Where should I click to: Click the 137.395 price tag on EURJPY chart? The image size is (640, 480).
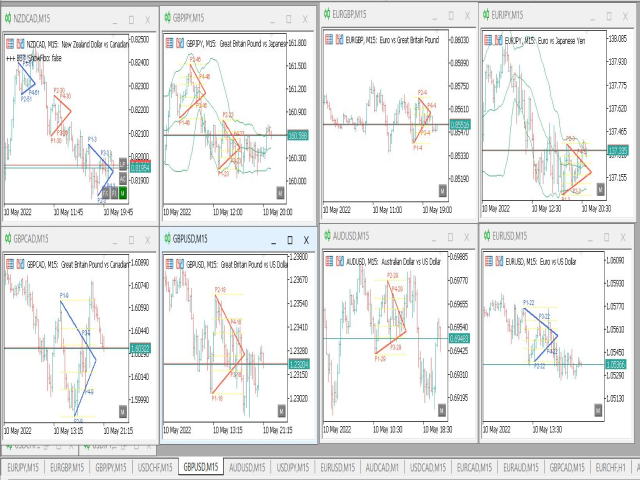coord(618,151)
